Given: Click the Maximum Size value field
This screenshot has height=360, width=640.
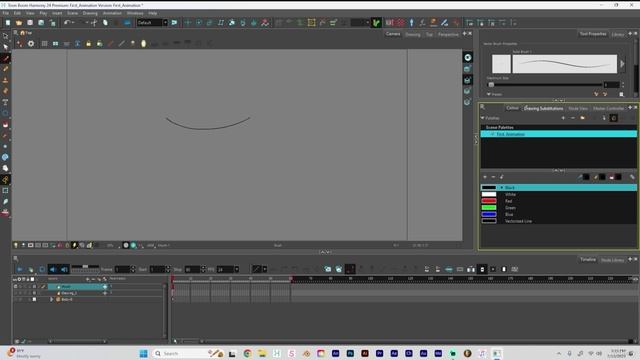Looking at the screenshot, I should [611, 84].
